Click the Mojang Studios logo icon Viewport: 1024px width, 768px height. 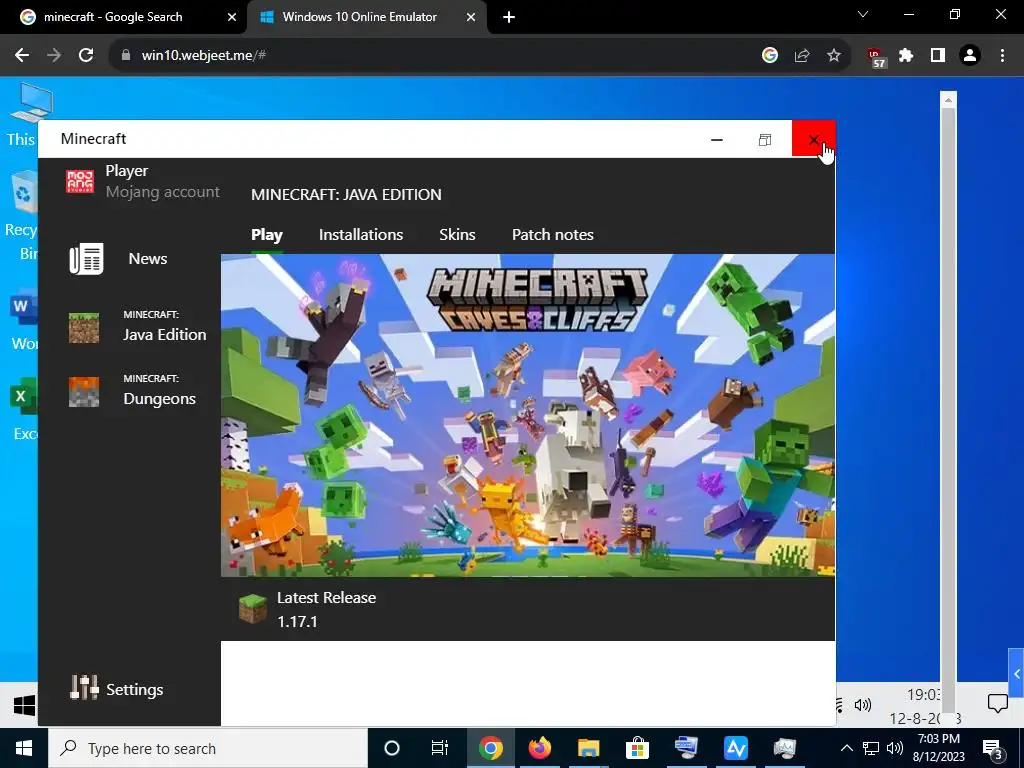coord(80,181)
